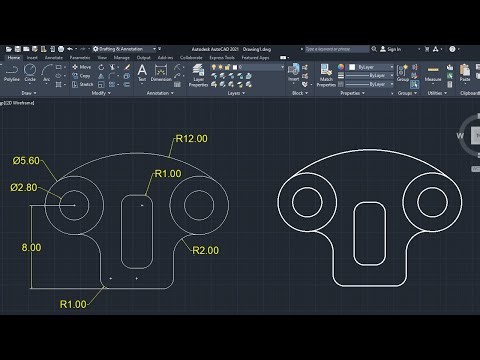Expand the Annotation panel
480x360 pixels.
pyautogui.click(x=160, y=93)
